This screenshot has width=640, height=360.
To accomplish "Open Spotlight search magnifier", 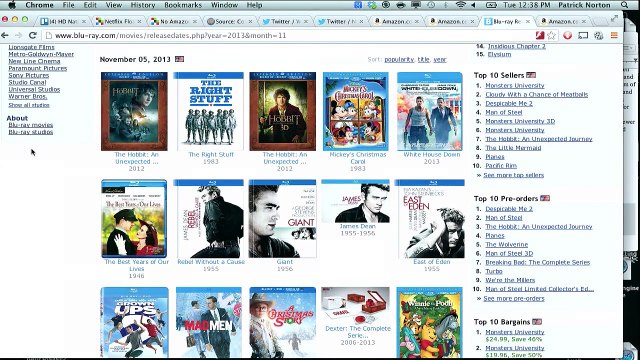I will [x=624, y=5].
